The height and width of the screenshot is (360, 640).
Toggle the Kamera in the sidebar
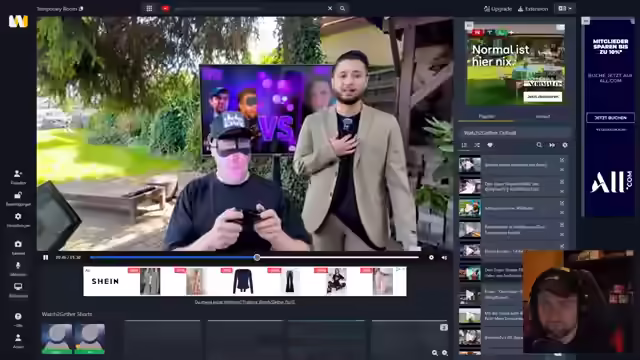pyautogui.click(x=18, y=244)
